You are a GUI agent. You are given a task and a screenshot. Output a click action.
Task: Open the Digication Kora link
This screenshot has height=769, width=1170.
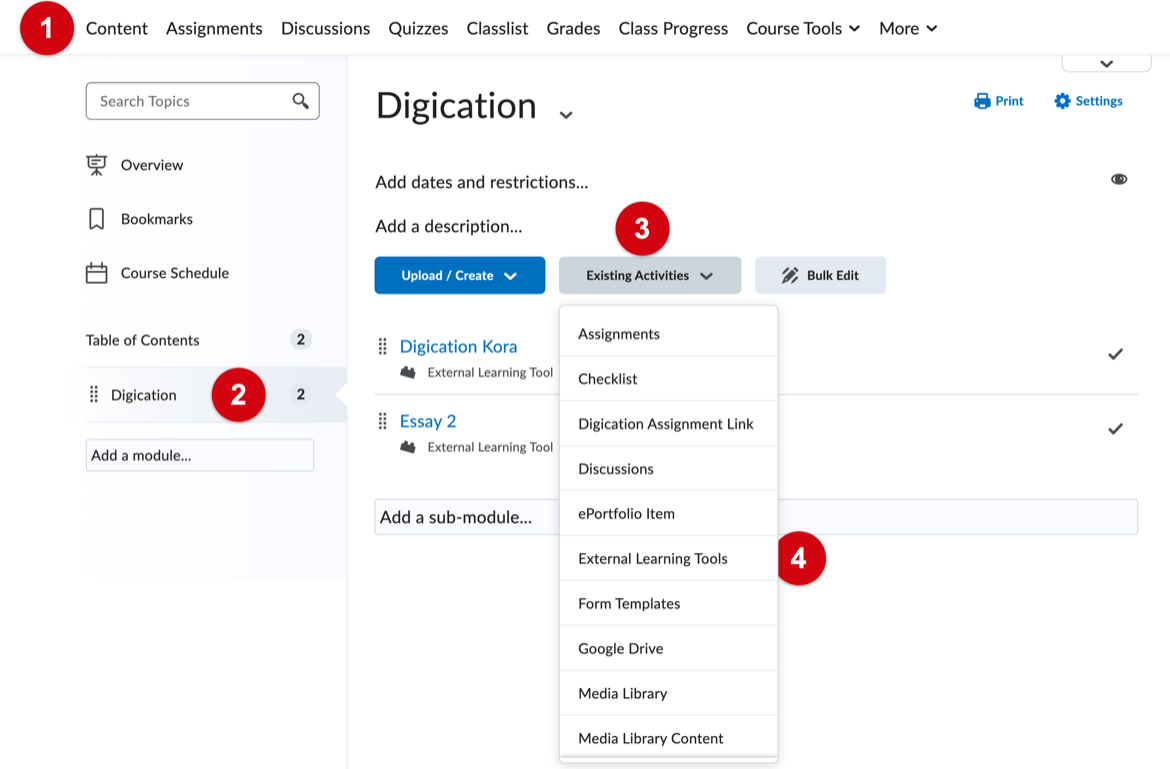point(458,346)
